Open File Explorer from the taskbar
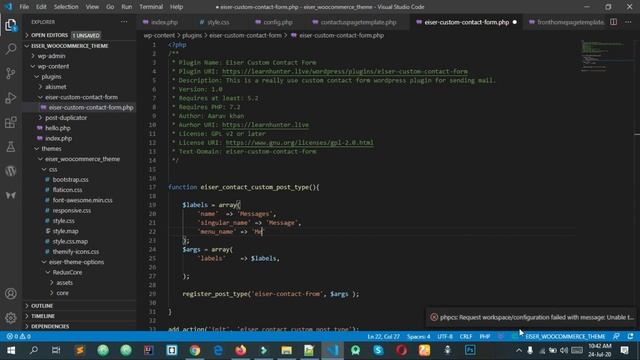Screen dimensions: 640x360 (x=287, y=350)
